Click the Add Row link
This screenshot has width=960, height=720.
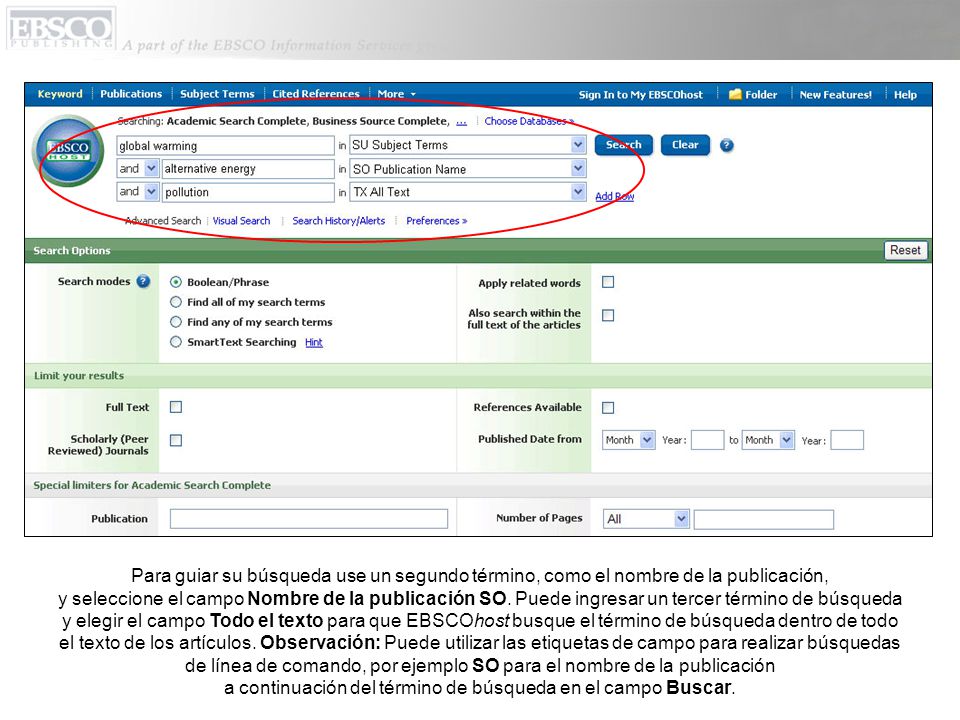click(x=615, y=196)
